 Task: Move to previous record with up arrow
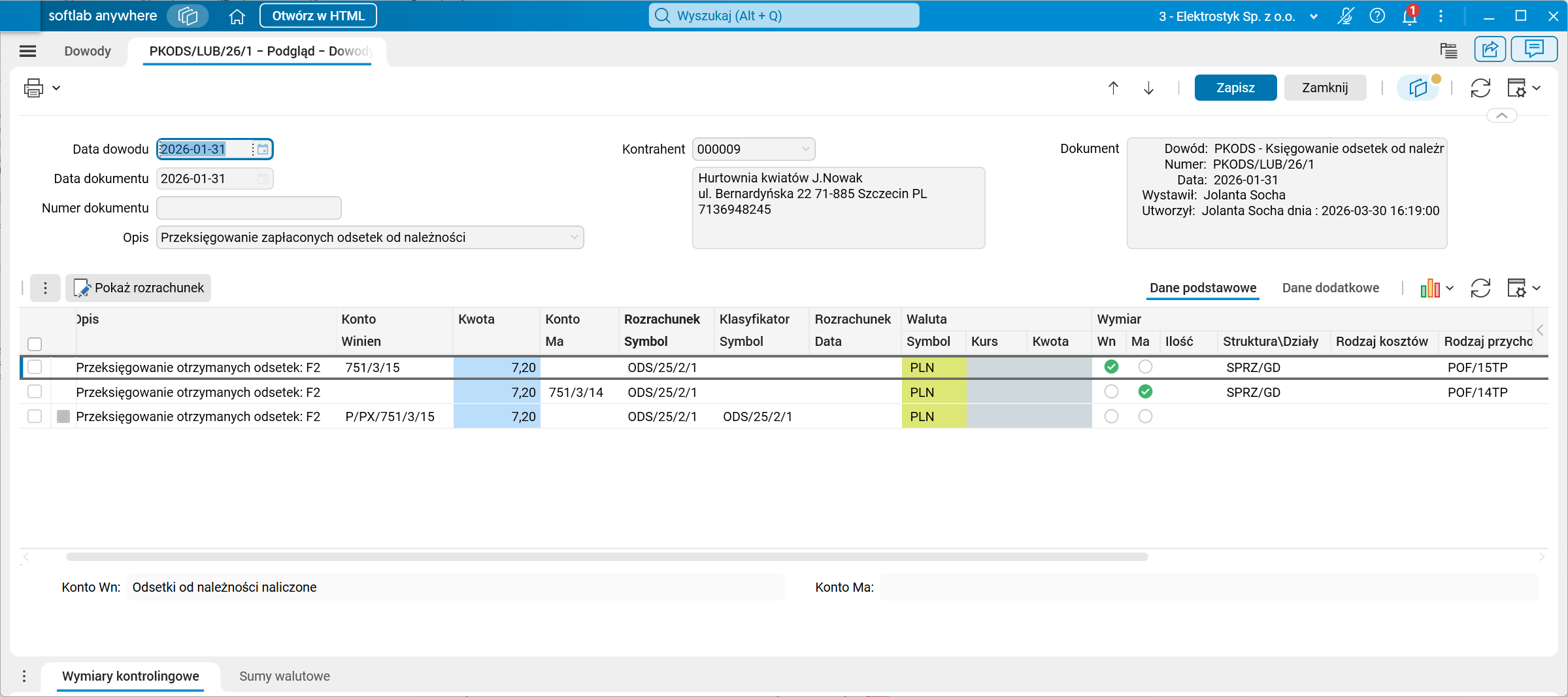[x=1113, y=88]
